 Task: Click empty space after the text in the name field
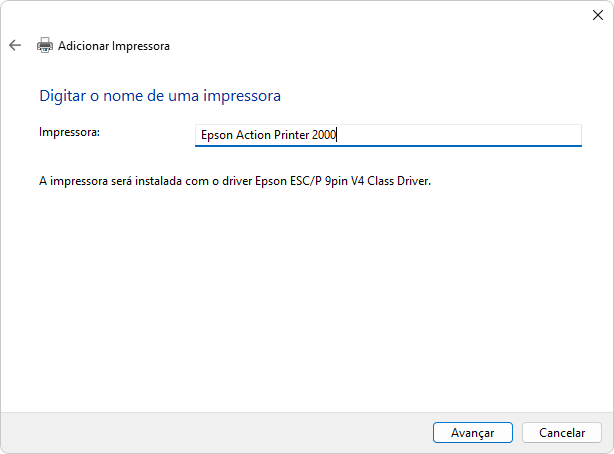458,135
